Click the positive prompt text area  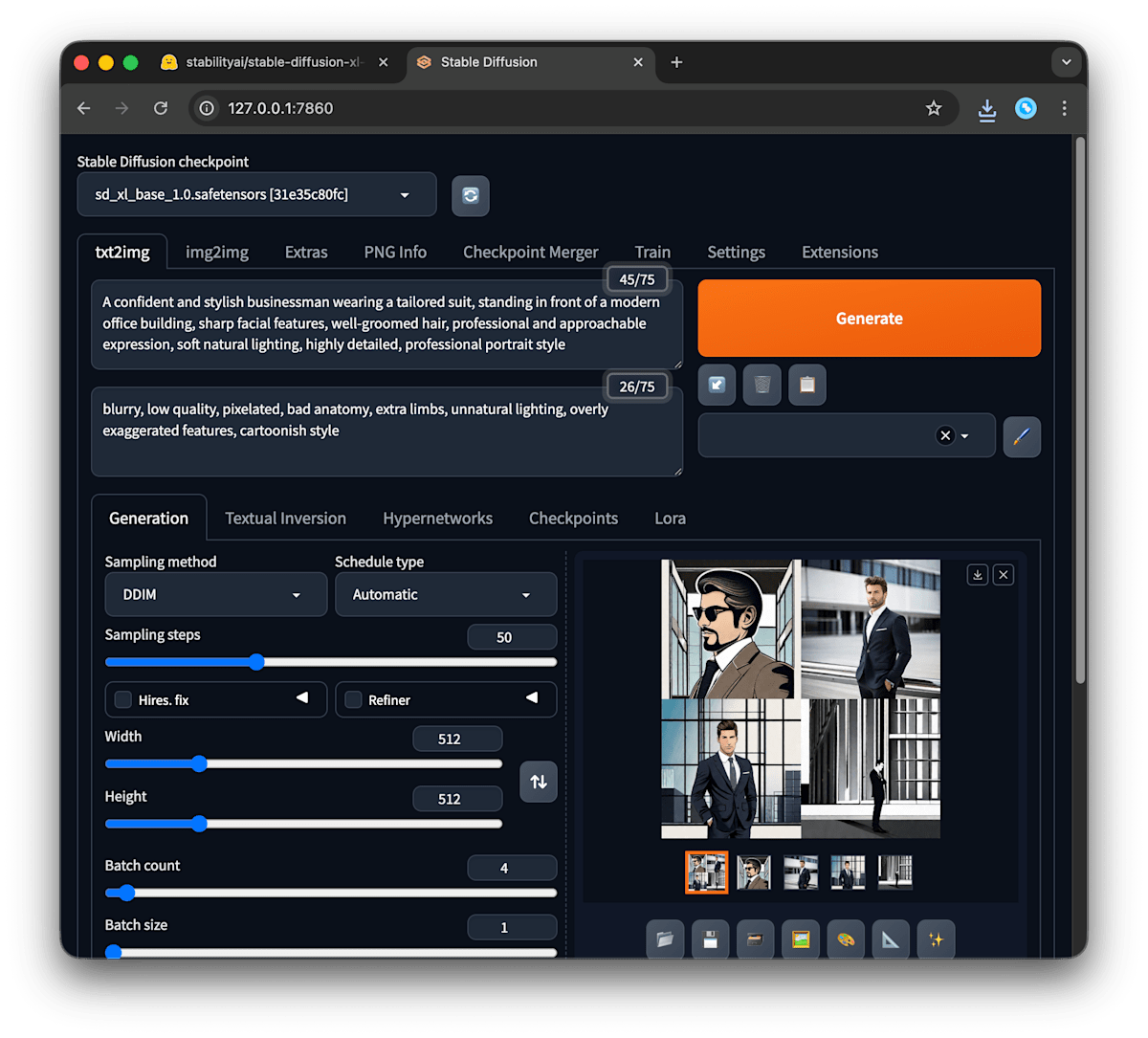click(386, 324)
